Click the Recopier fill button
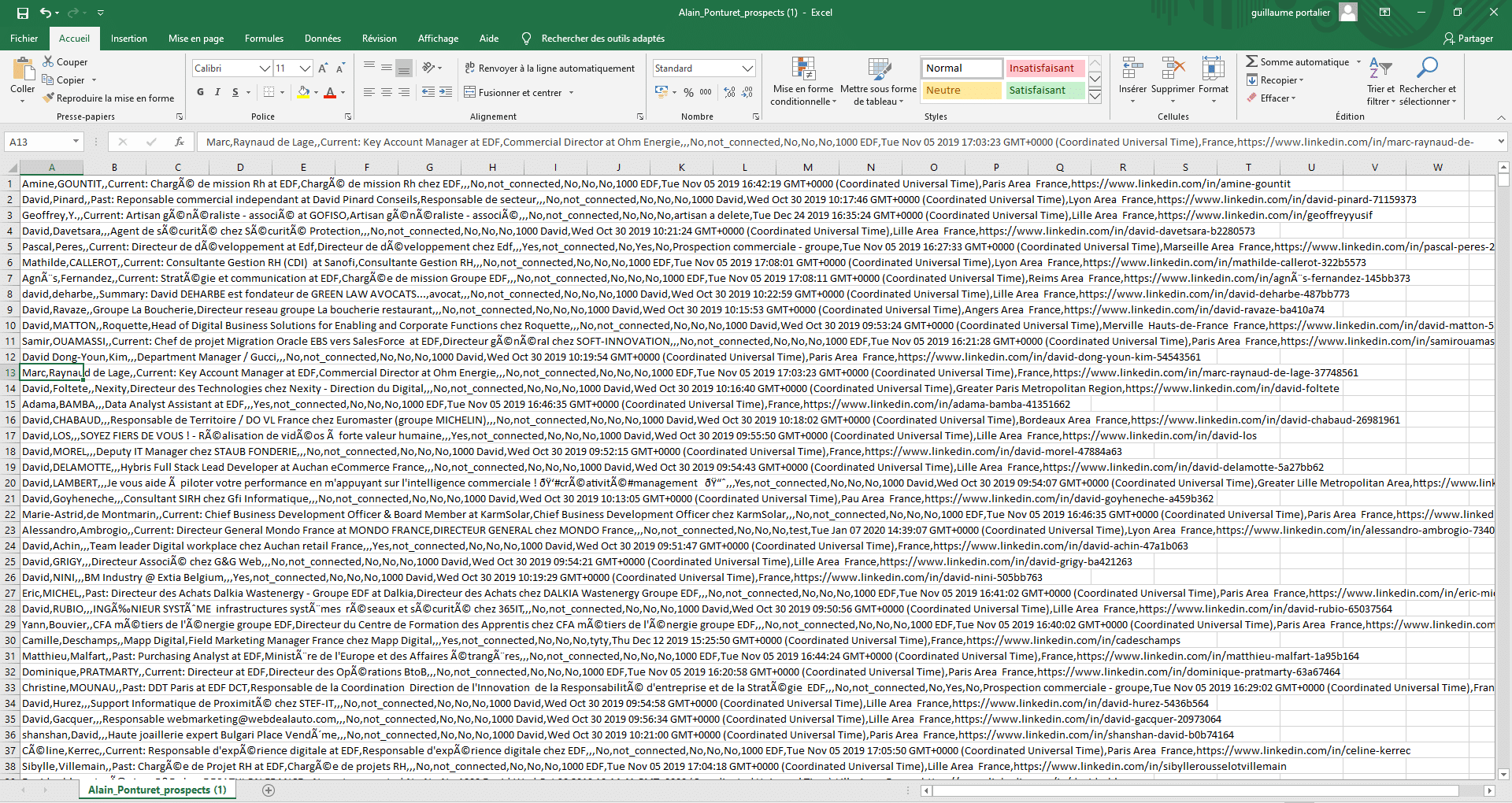This screenshot has height=803, width=1512. point(1276,80)
